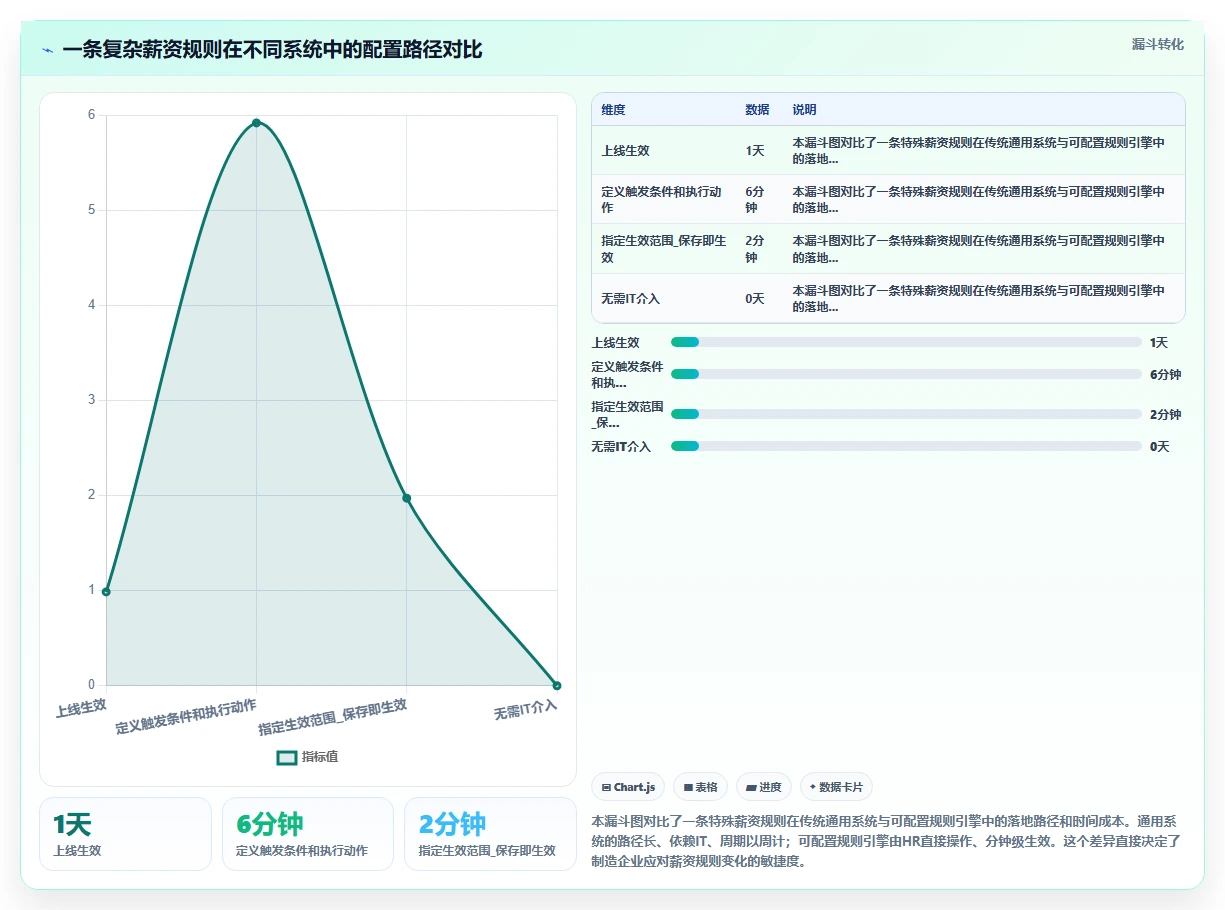
Task: Click the summary paragraph below the tags
Action: click(887, 841)
